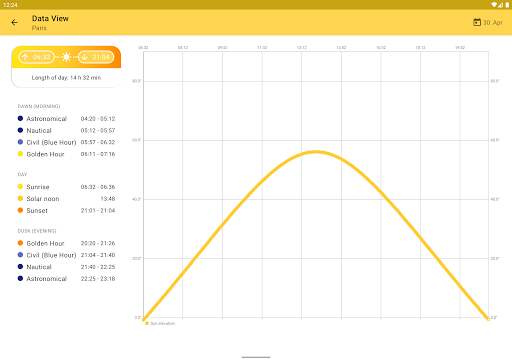The image size is (512, 360).
Task: Tap the evening Nautical dusk row
Action: pos(66,267)
